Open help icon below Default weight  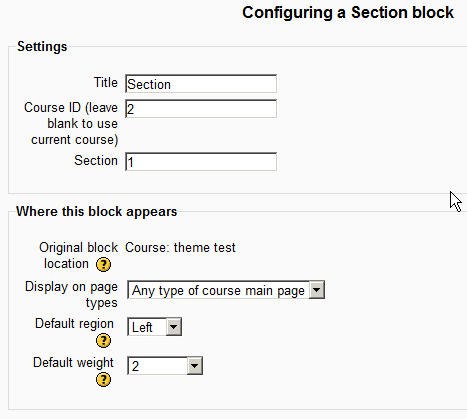pos(103,380)
